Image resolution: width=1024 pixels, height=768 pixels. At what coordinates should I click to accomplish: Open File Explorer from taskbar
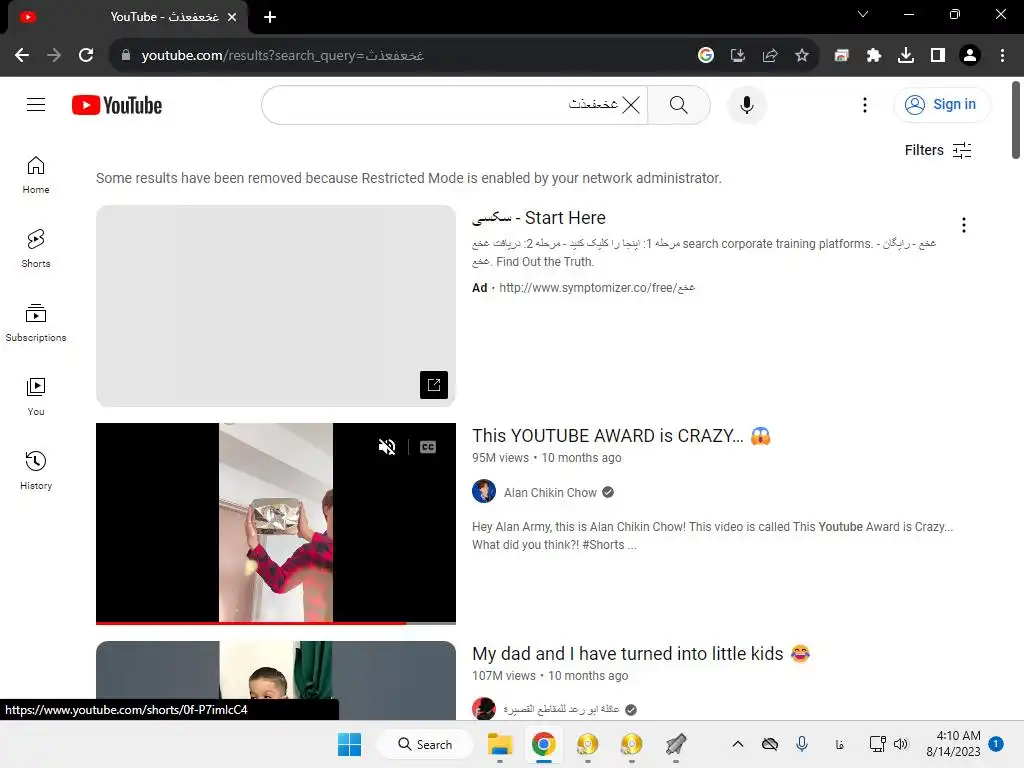500,744
